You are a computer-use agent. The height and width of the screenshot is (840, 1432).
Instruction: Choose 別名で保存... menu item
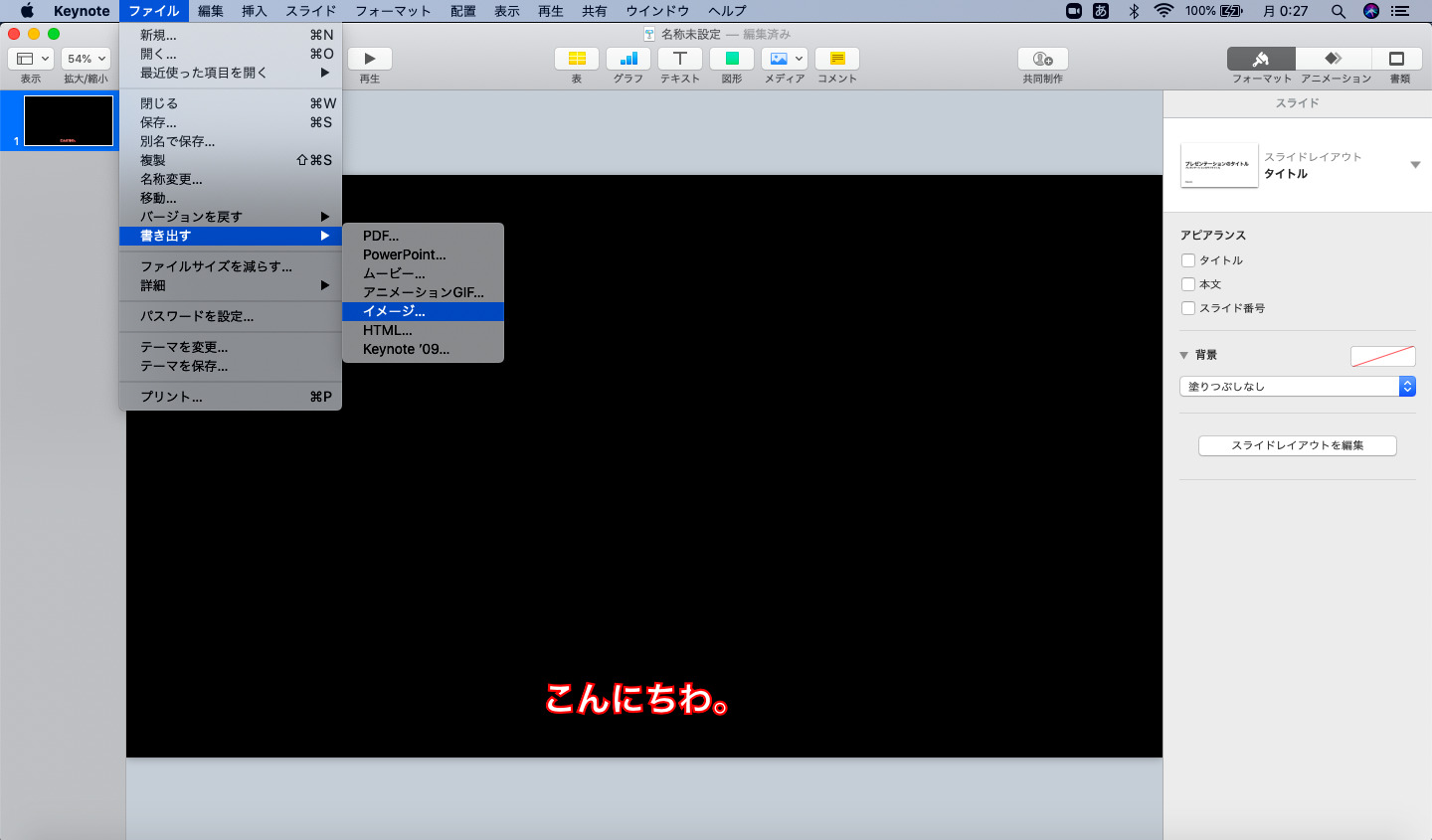[x=231, y=141]
